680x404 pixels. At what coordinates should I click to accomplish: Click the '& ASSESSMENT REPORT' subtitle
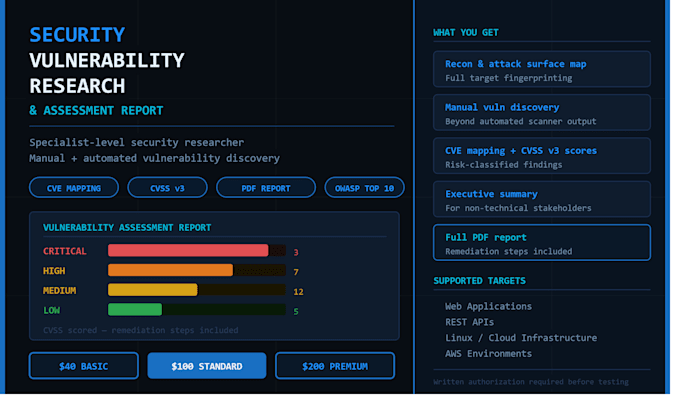(x=96, y=111)
